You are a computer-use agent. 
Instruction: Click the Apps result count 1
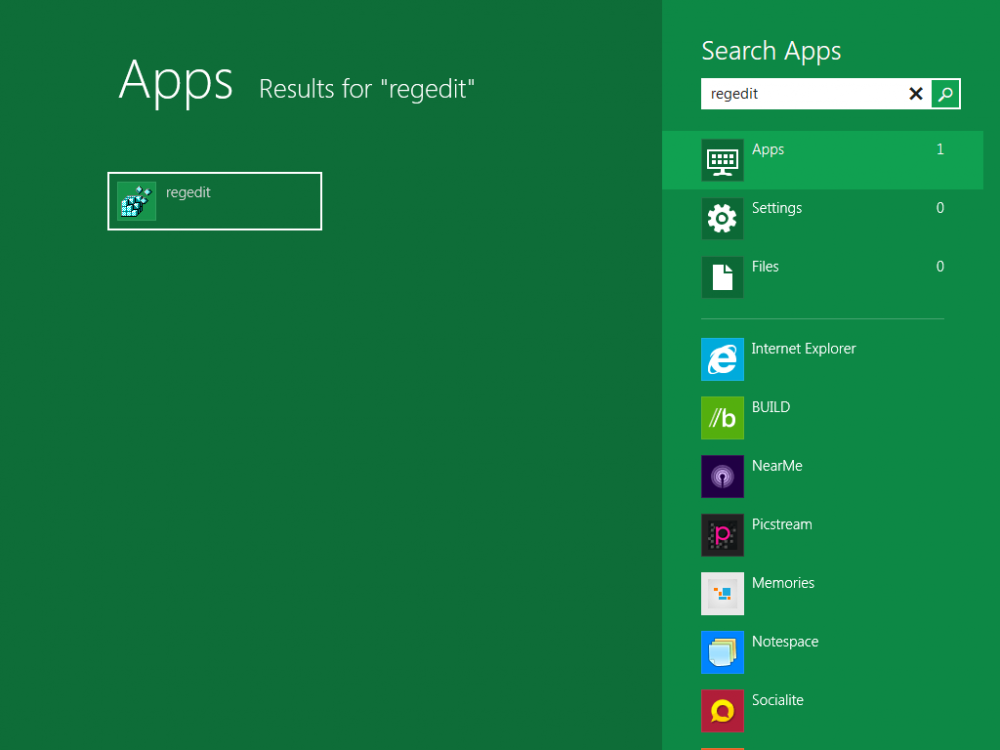940,149
